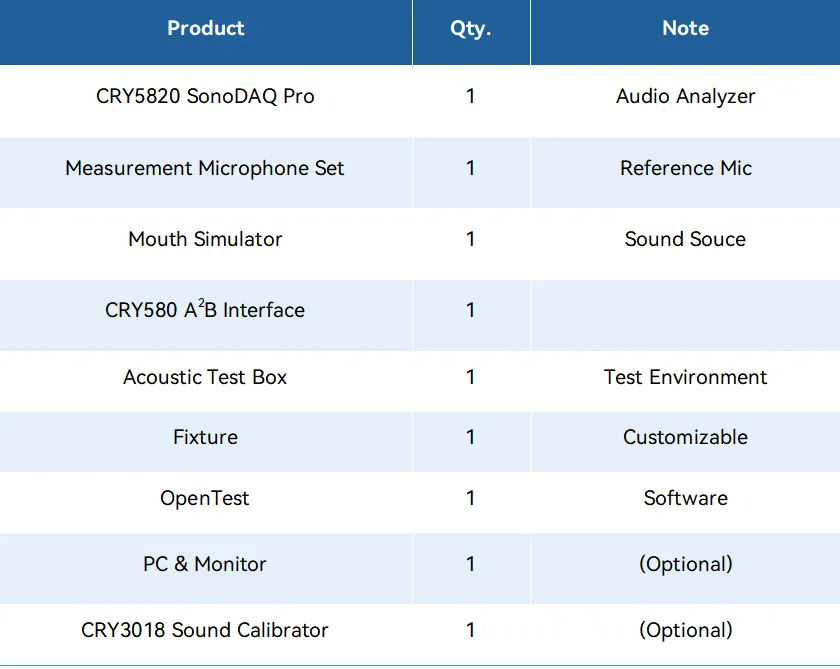Select the Measurement Microphone Set cell

coord(205,168)
